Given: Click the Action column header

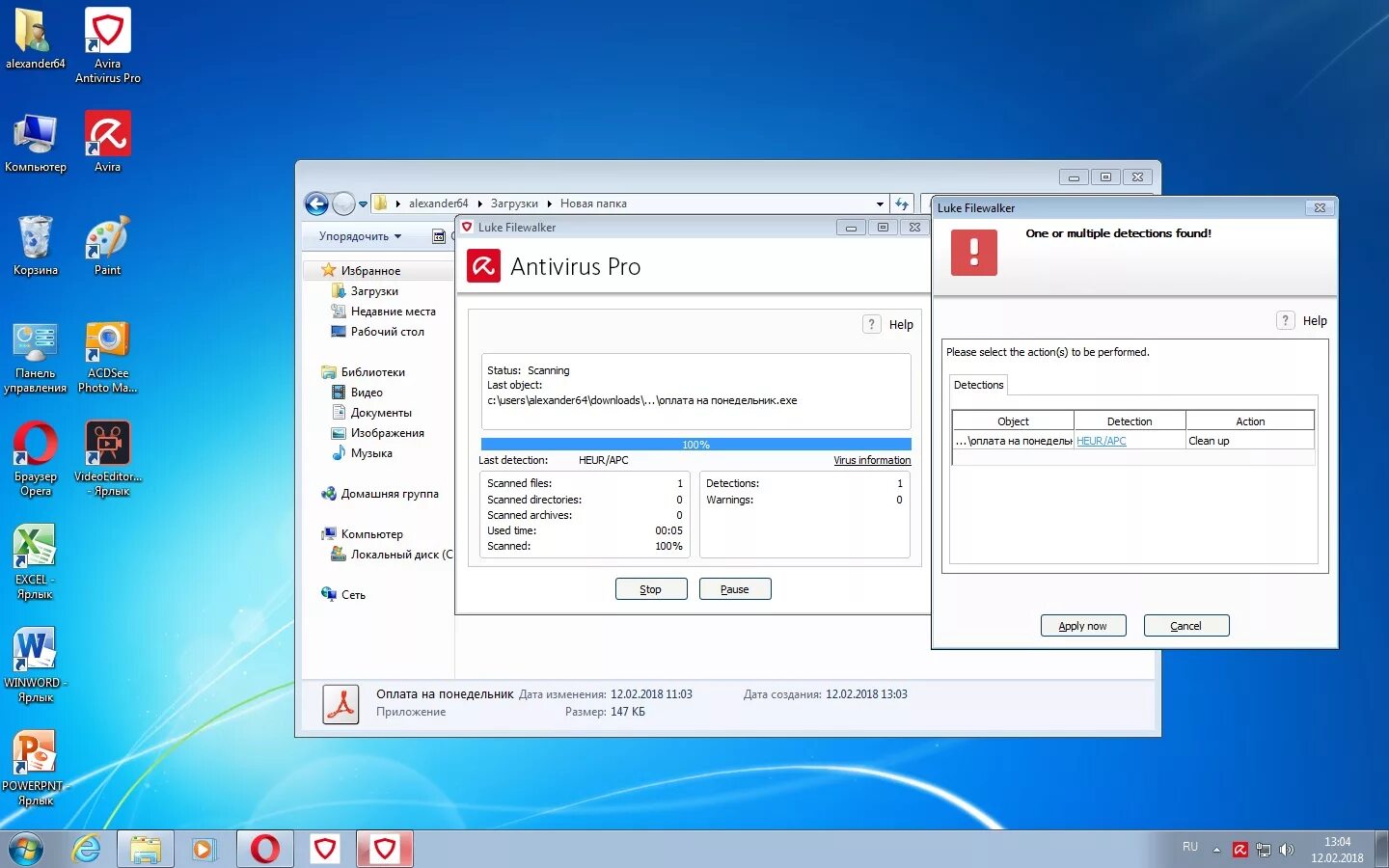Looking at the screenshot, I should click(1250, 421).
